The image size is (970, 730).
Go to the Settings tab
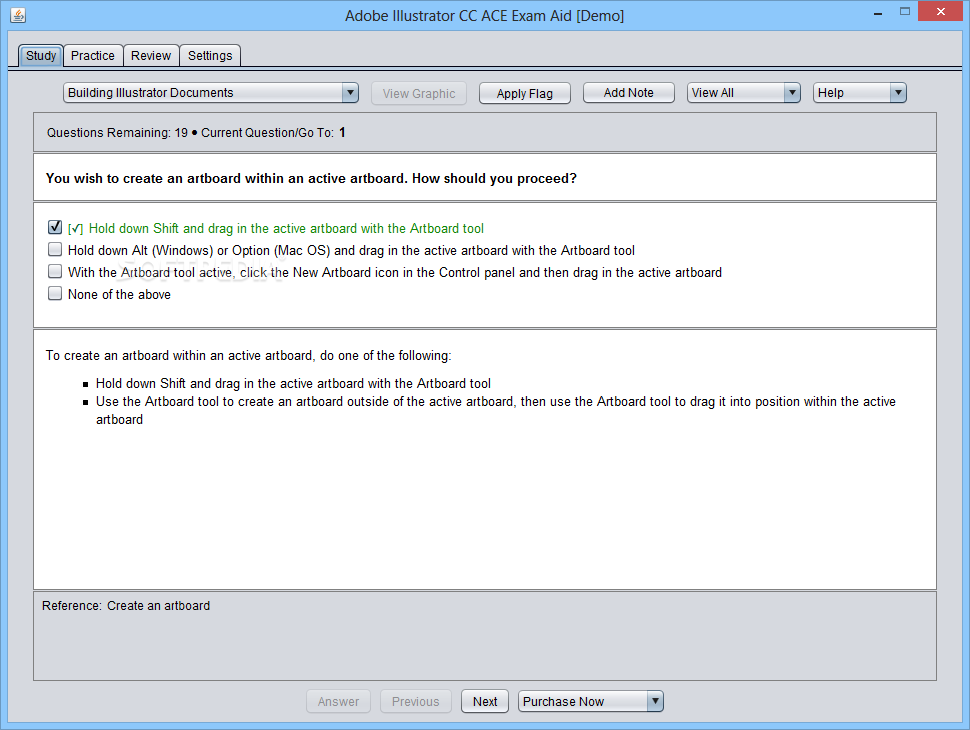click(x=210, y=56)
